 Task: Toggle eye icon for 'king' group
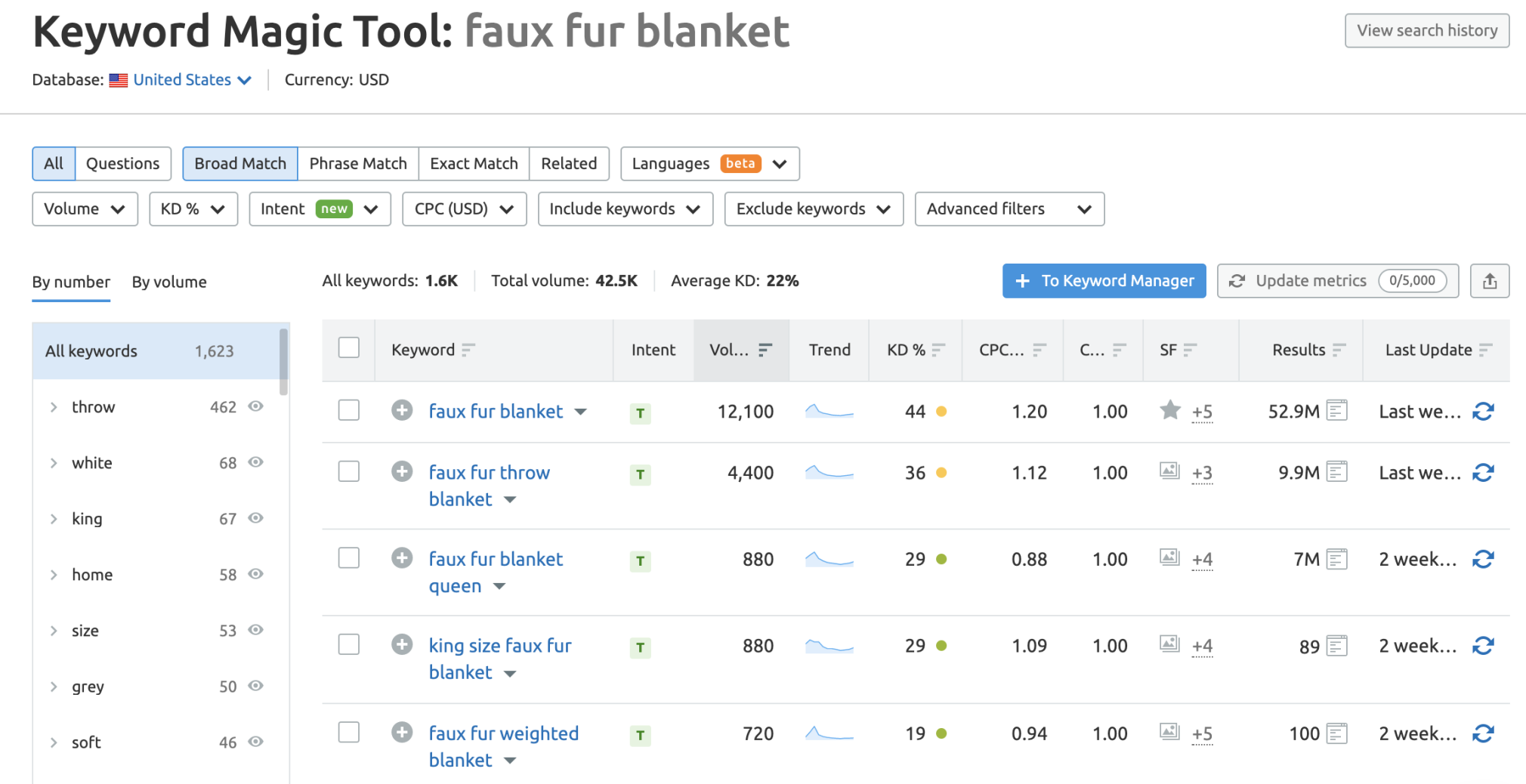pyautogui.click(x=256, y=518)
